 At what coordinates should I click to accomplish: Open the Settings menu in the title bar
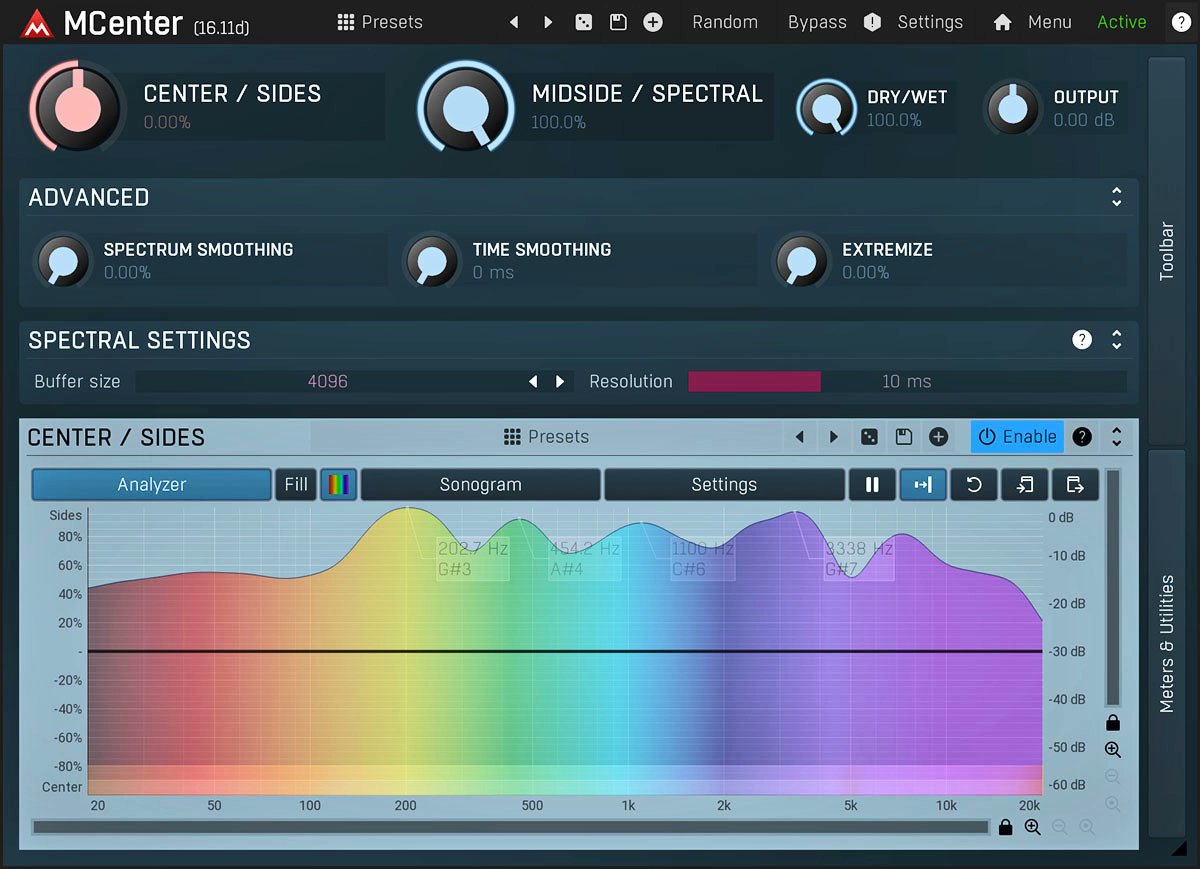point(930,21)
